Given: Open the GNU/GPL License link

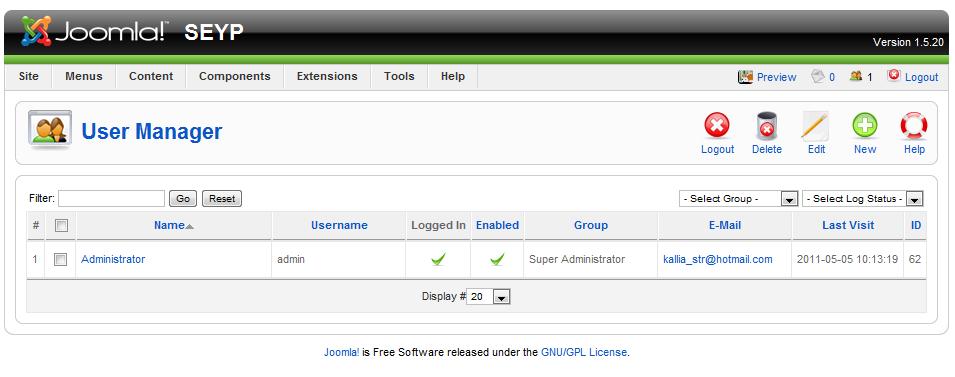Looking at the screenshot, I should (x=584, y=352).
